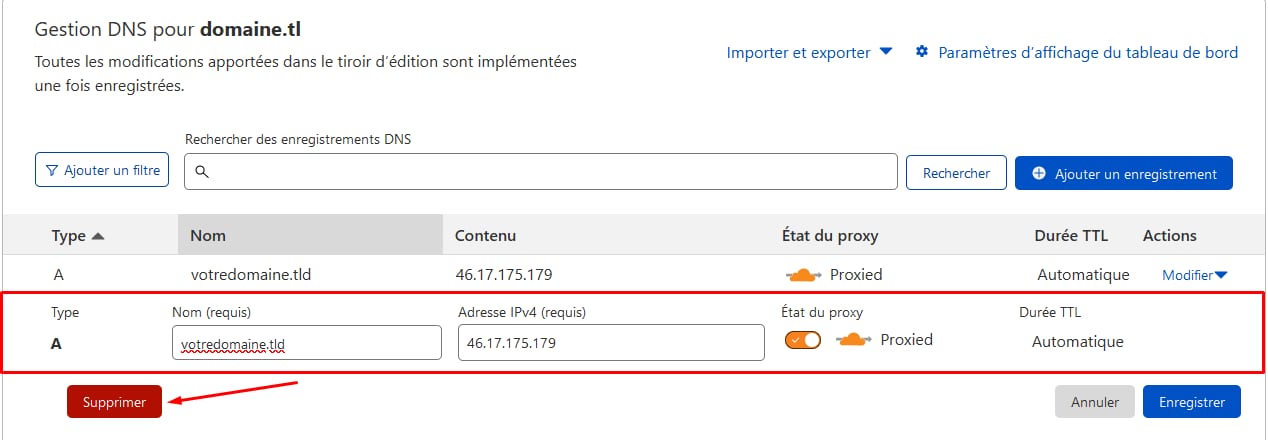Click the Type column sort arrow
The height and width of the screenshot is (440, 1268).
tap(98, 236)
